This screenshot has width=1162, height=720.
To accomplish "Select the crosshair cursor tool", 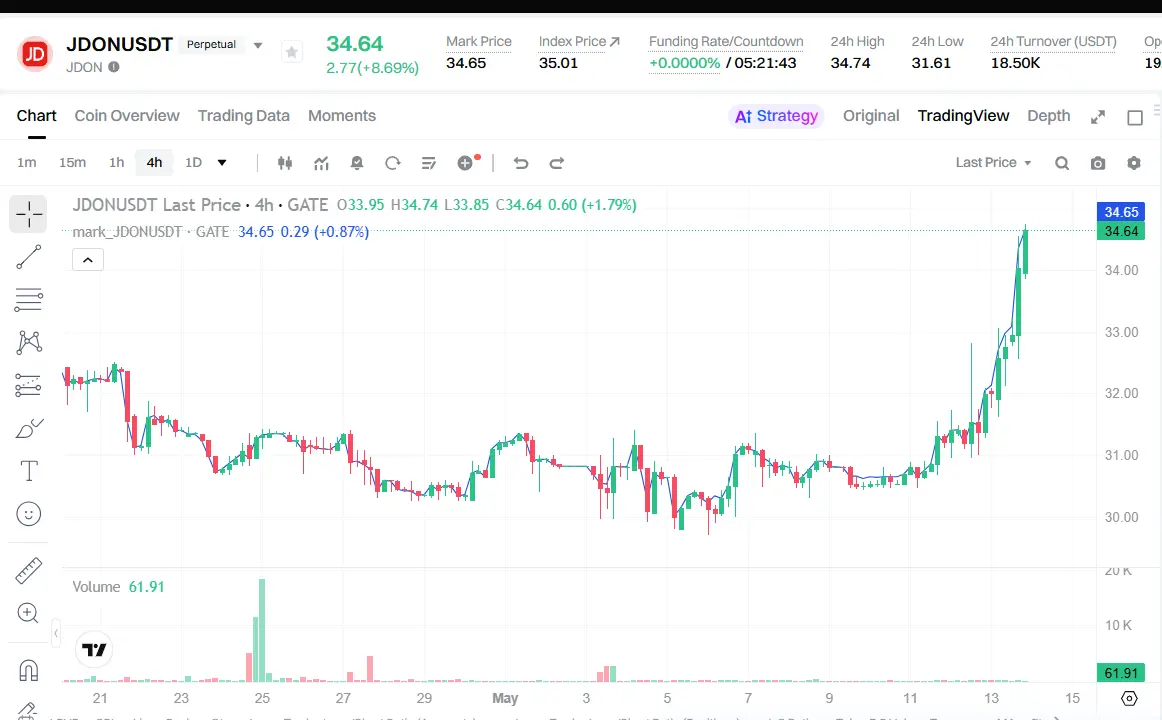I will [x=29, y=214].
